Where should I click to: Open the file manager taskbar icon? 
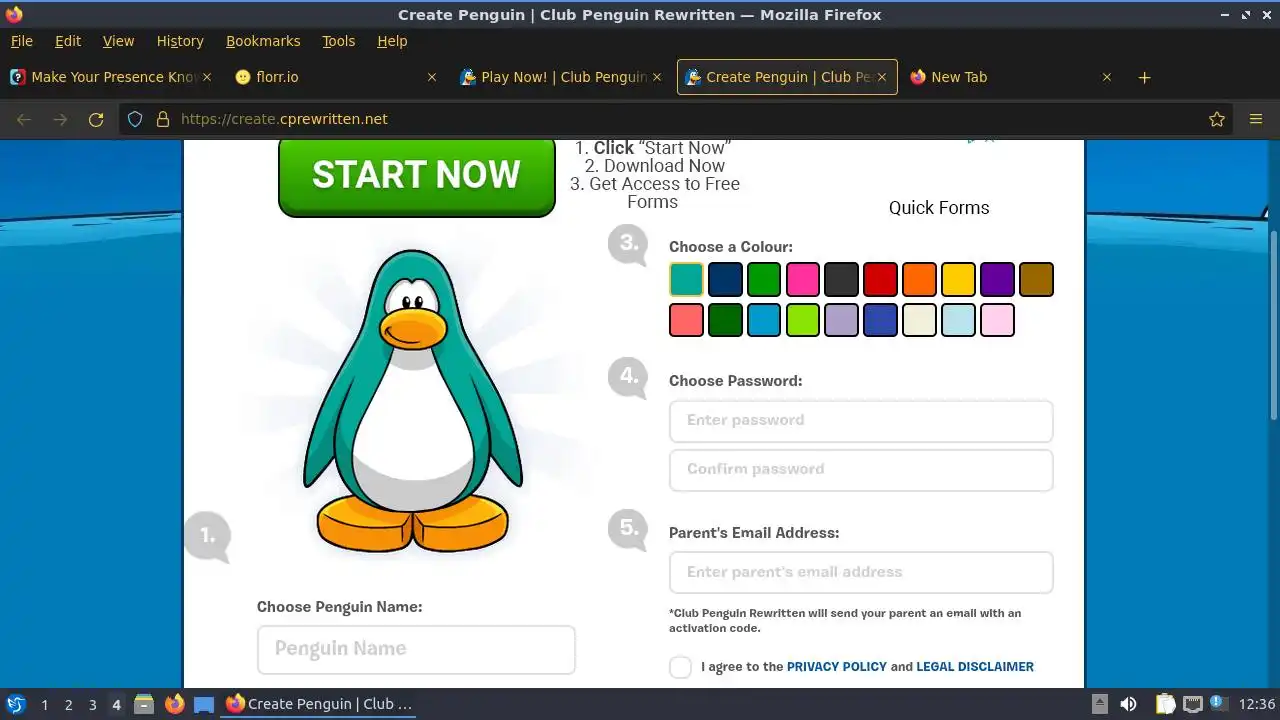pyautogui.click(x=144, y=704)
